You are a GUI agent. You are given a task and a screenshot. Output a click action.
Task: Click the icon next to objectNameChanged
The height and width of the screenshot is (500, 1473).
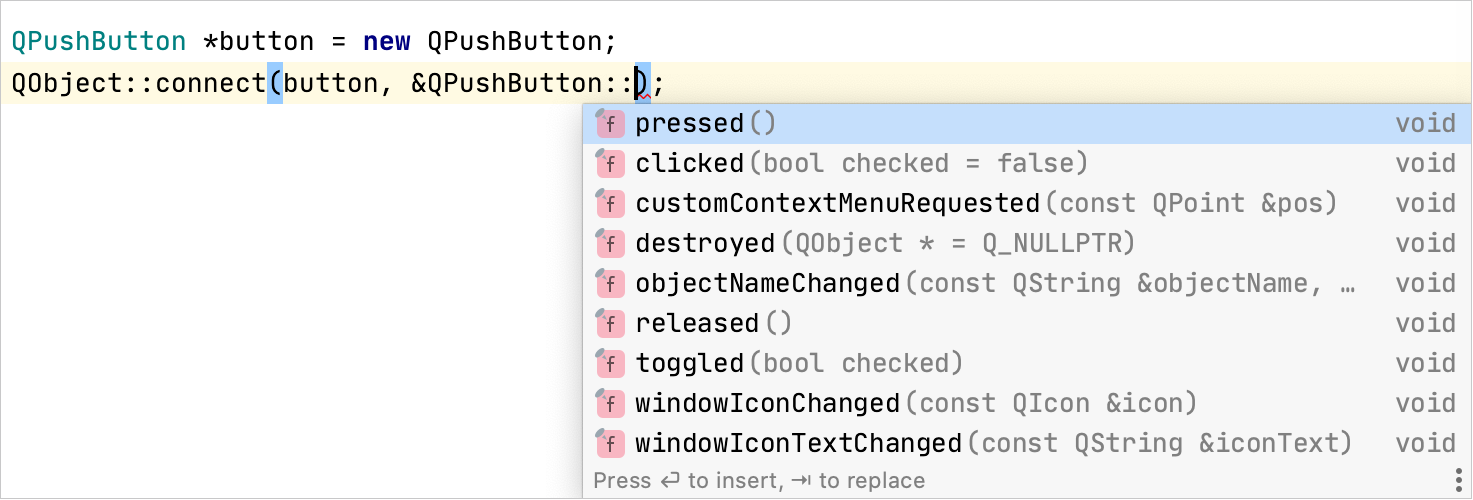610,284
